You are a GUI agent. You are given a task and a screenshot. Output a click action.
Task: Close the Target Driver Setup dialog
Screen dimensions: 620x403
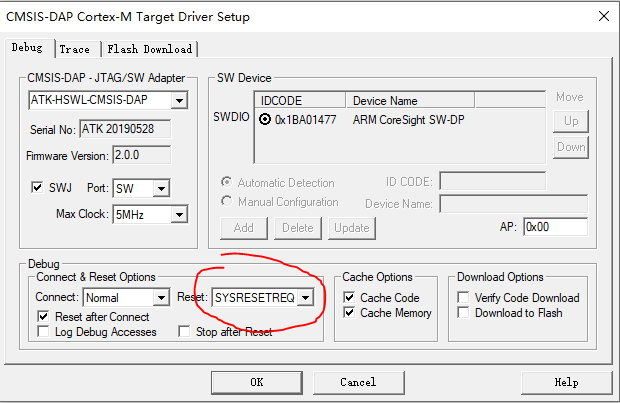(604, 17)
